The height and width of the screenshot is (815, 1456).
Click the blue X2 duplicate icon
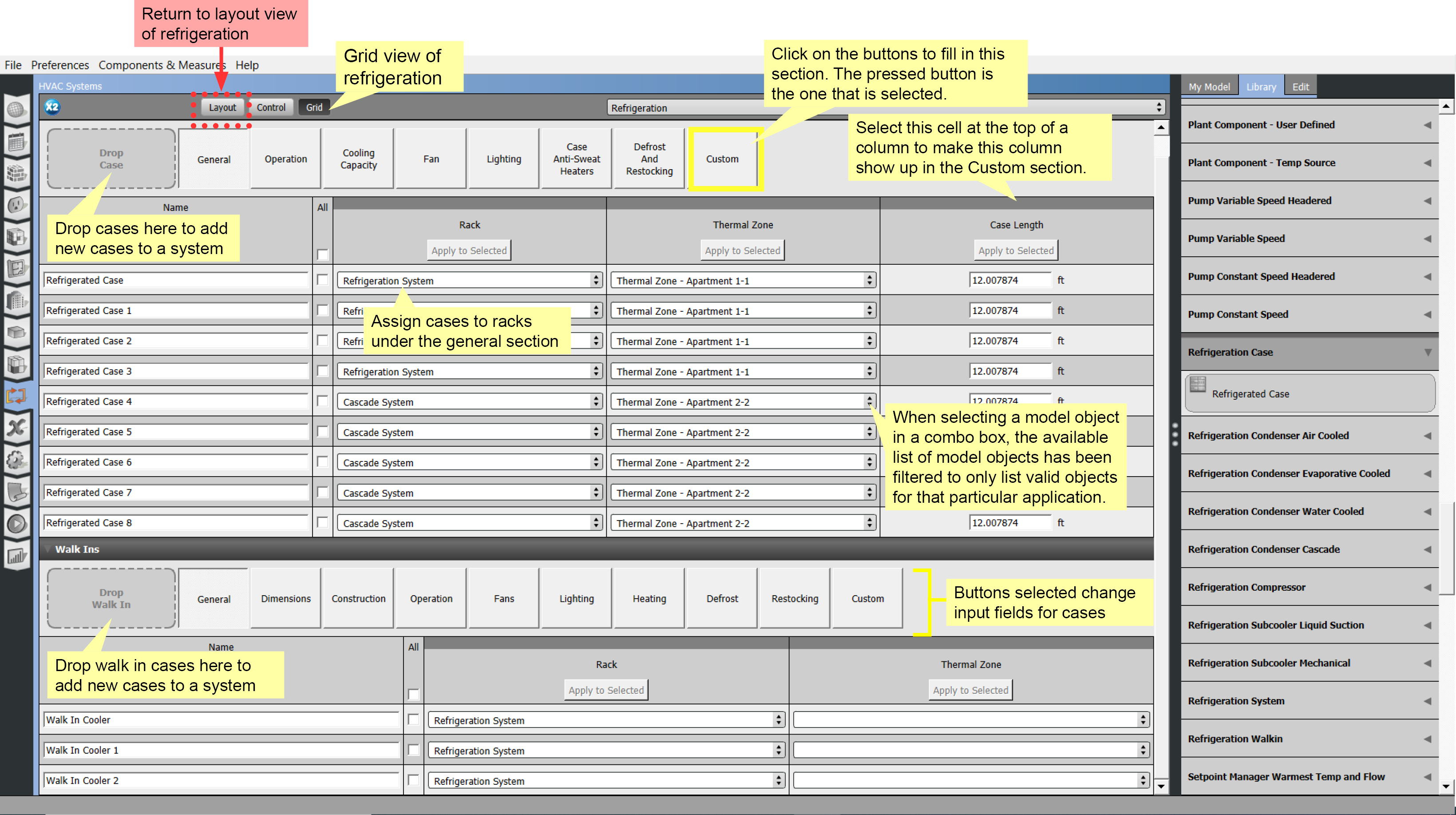point(52,107)
